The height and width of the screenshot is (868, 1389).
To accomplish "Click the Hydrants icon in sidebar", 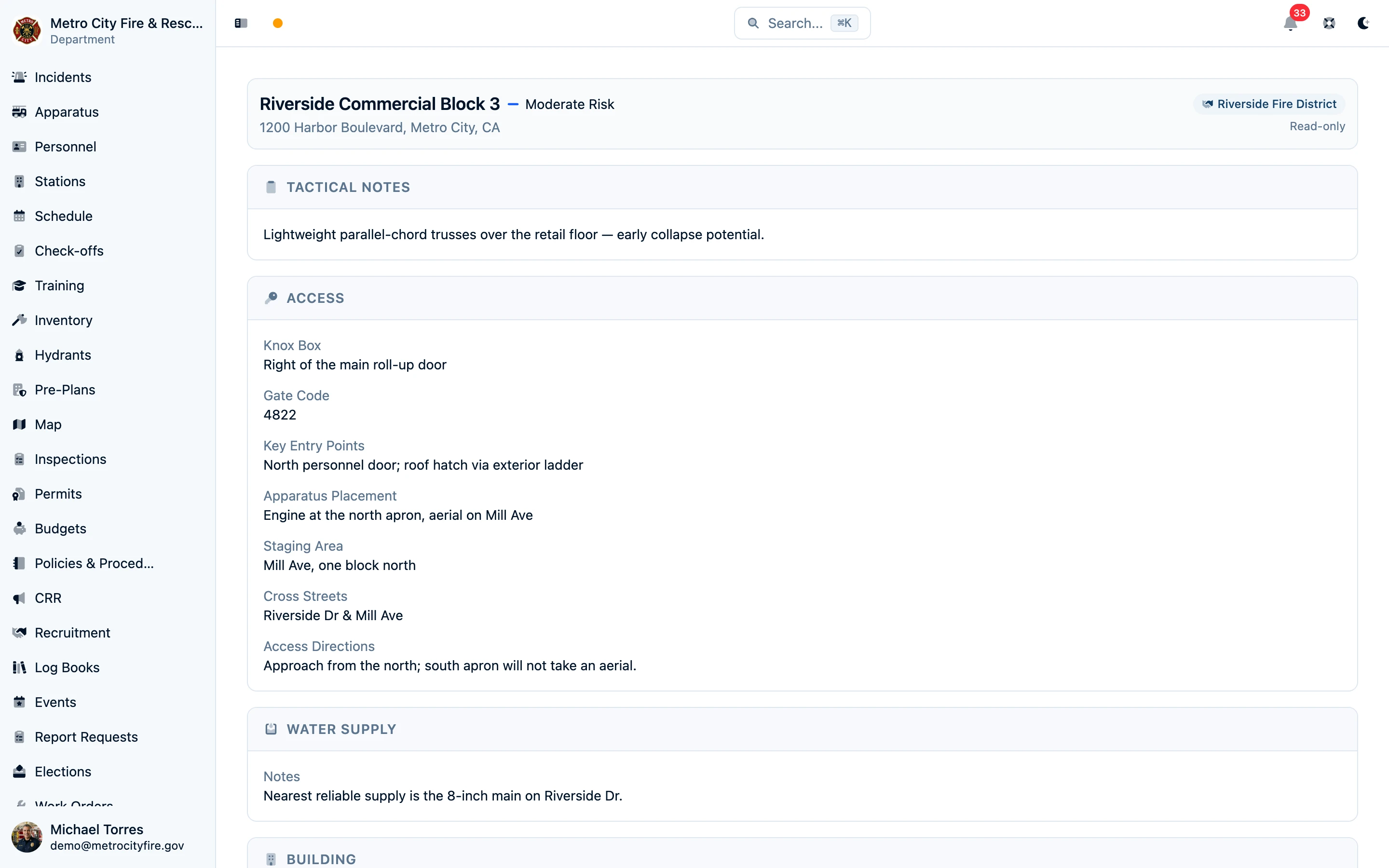I will [x=19, y=355].
